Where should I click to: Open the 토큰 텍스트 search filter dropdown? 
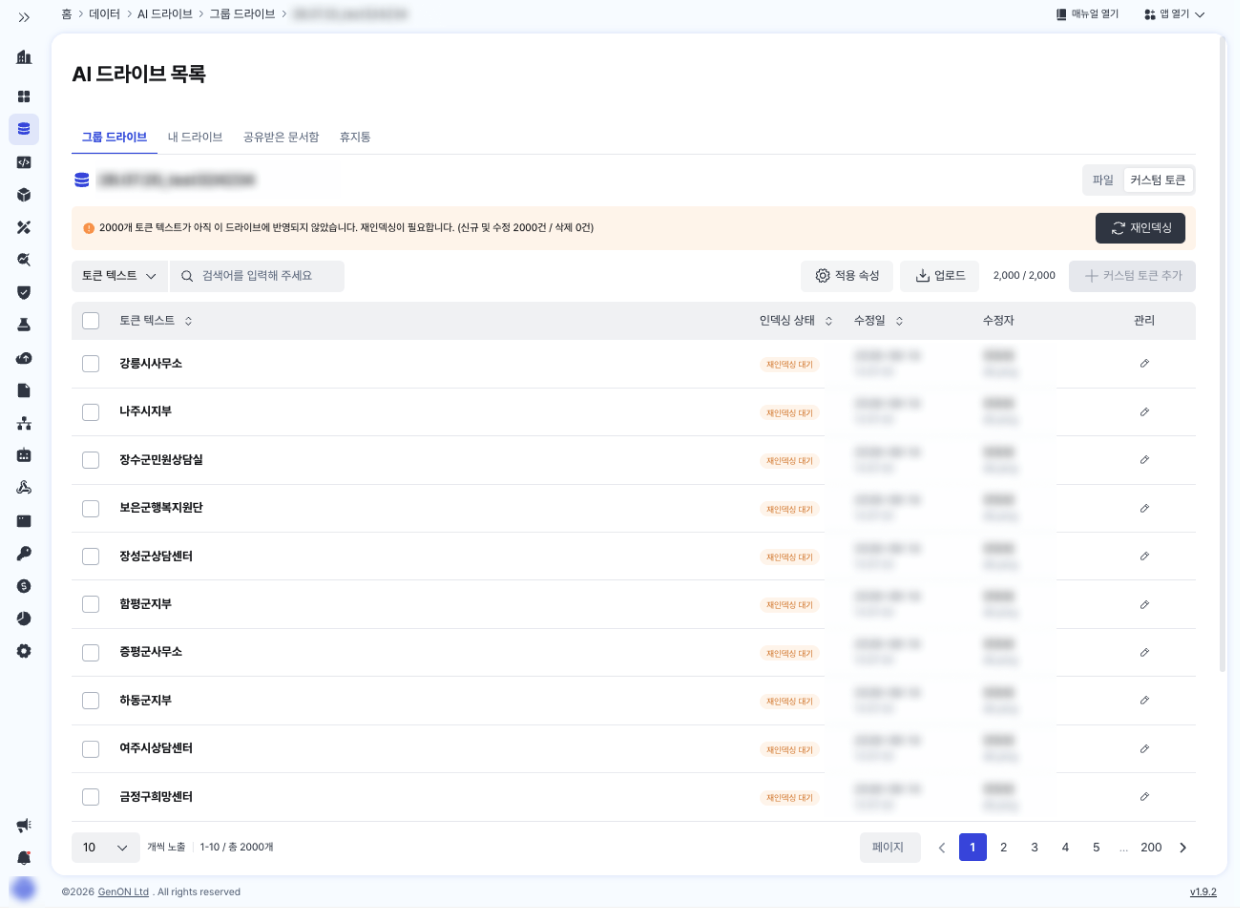[120, 276]
